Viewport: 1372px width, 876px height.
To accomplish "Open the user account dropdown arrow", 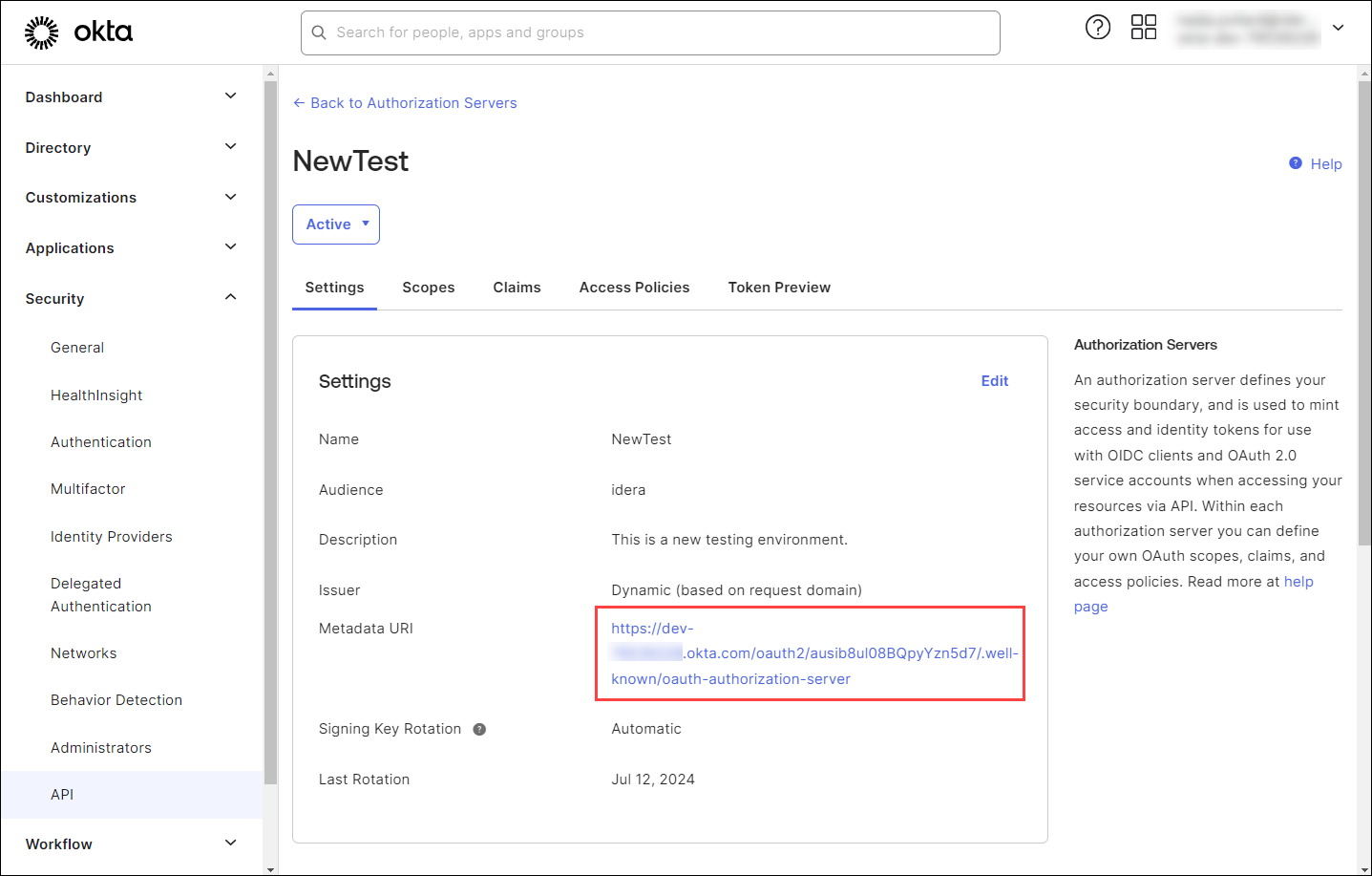I will click(x=1339, y=28).
